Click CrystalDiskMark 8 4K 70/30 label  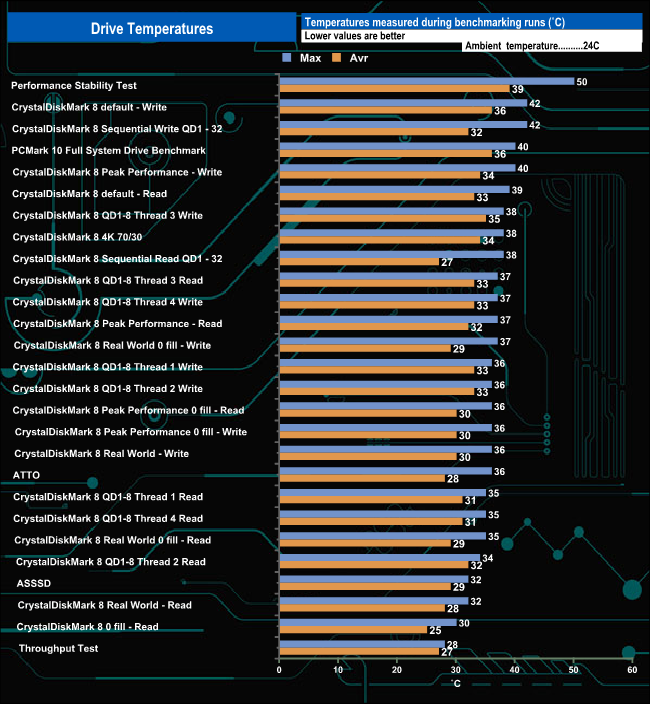click(x=77, y=237)
